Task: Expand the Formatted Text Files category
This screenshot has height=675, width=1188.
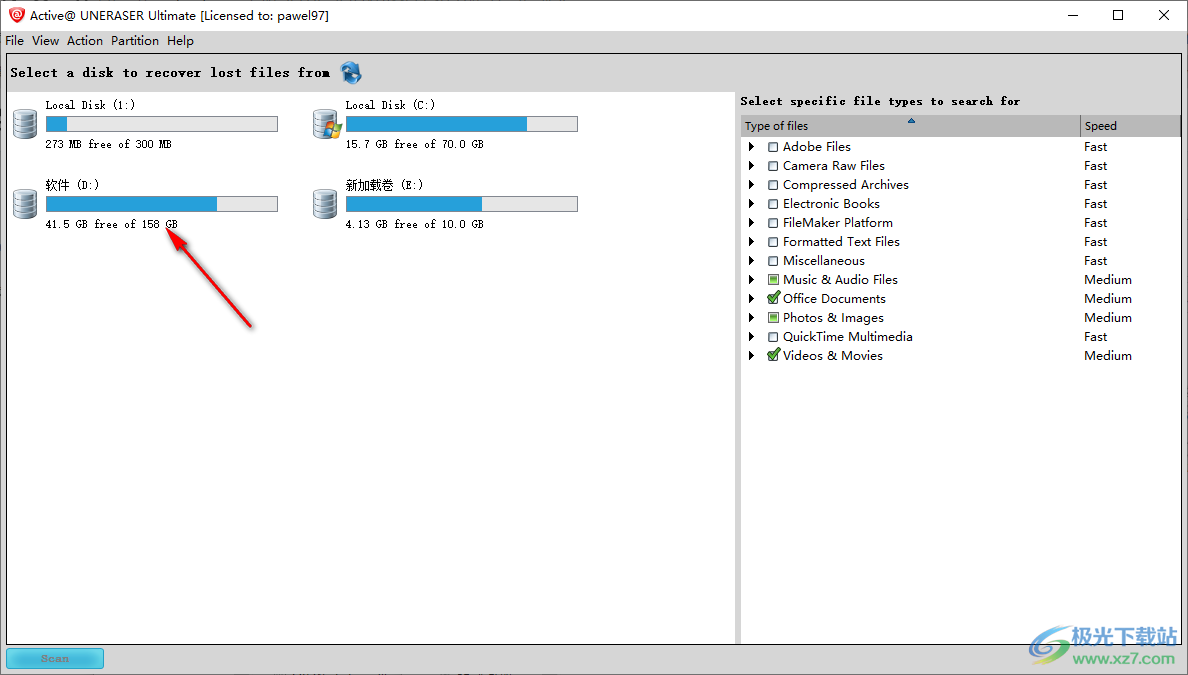Action: (752, 242)
